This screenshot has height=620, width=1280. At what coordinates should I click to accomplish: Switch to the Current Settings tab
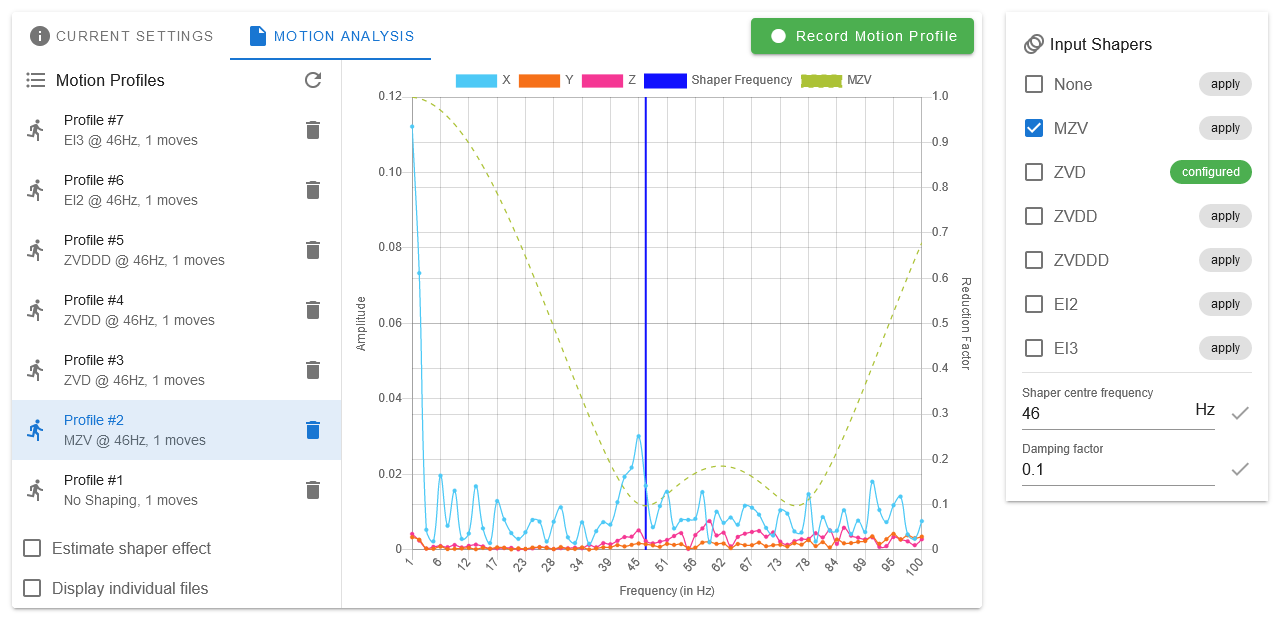point(122,36)
